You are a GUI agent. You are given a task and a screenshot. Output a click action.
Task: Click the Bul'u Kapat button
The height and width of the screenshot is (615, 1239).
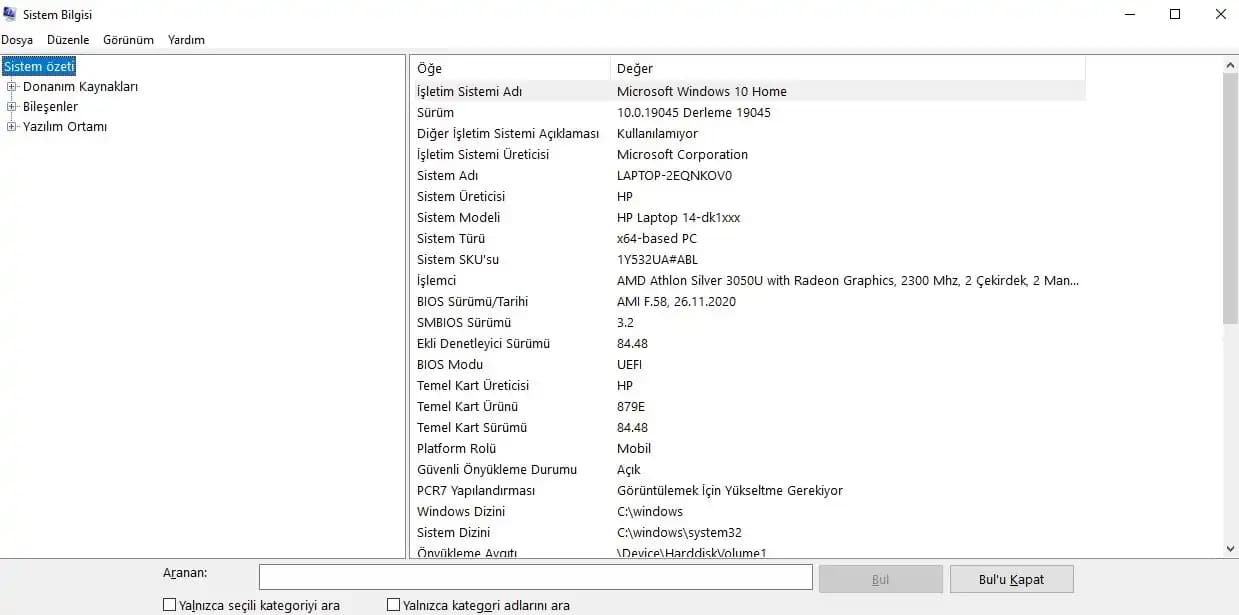click(x=1011, y=579)
